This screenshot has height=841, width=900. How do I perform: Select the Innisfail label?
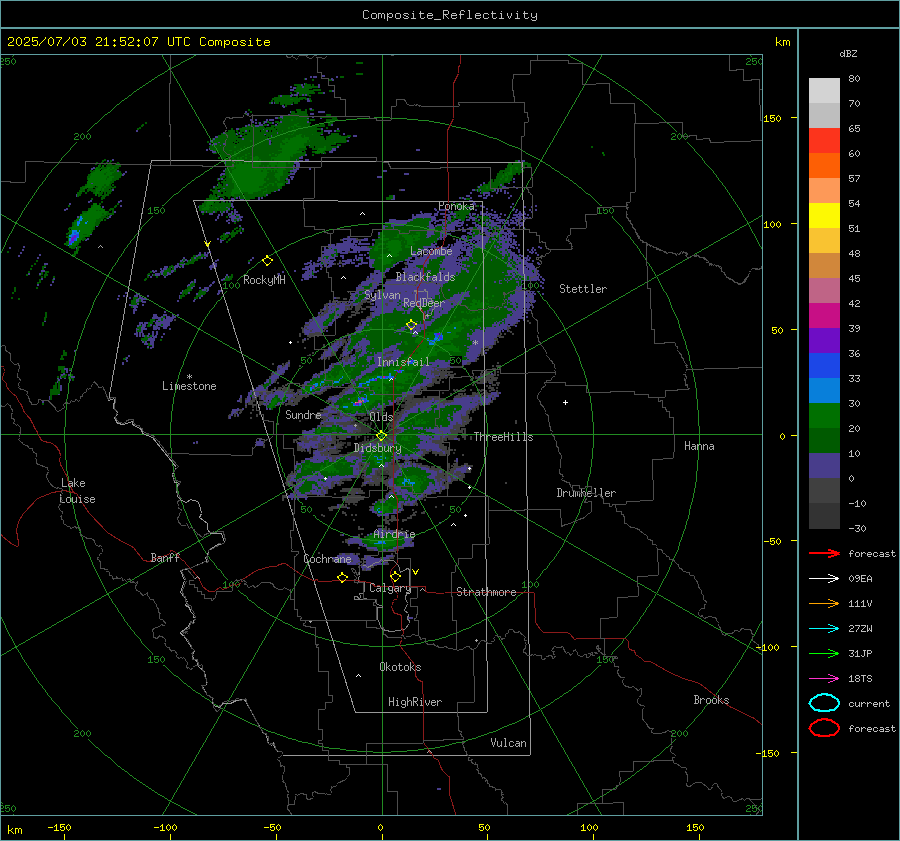403,362
